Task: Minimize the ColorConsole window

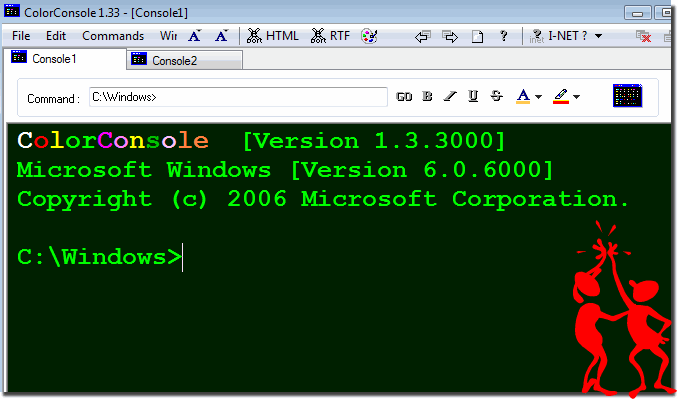Action: point(637,13)
